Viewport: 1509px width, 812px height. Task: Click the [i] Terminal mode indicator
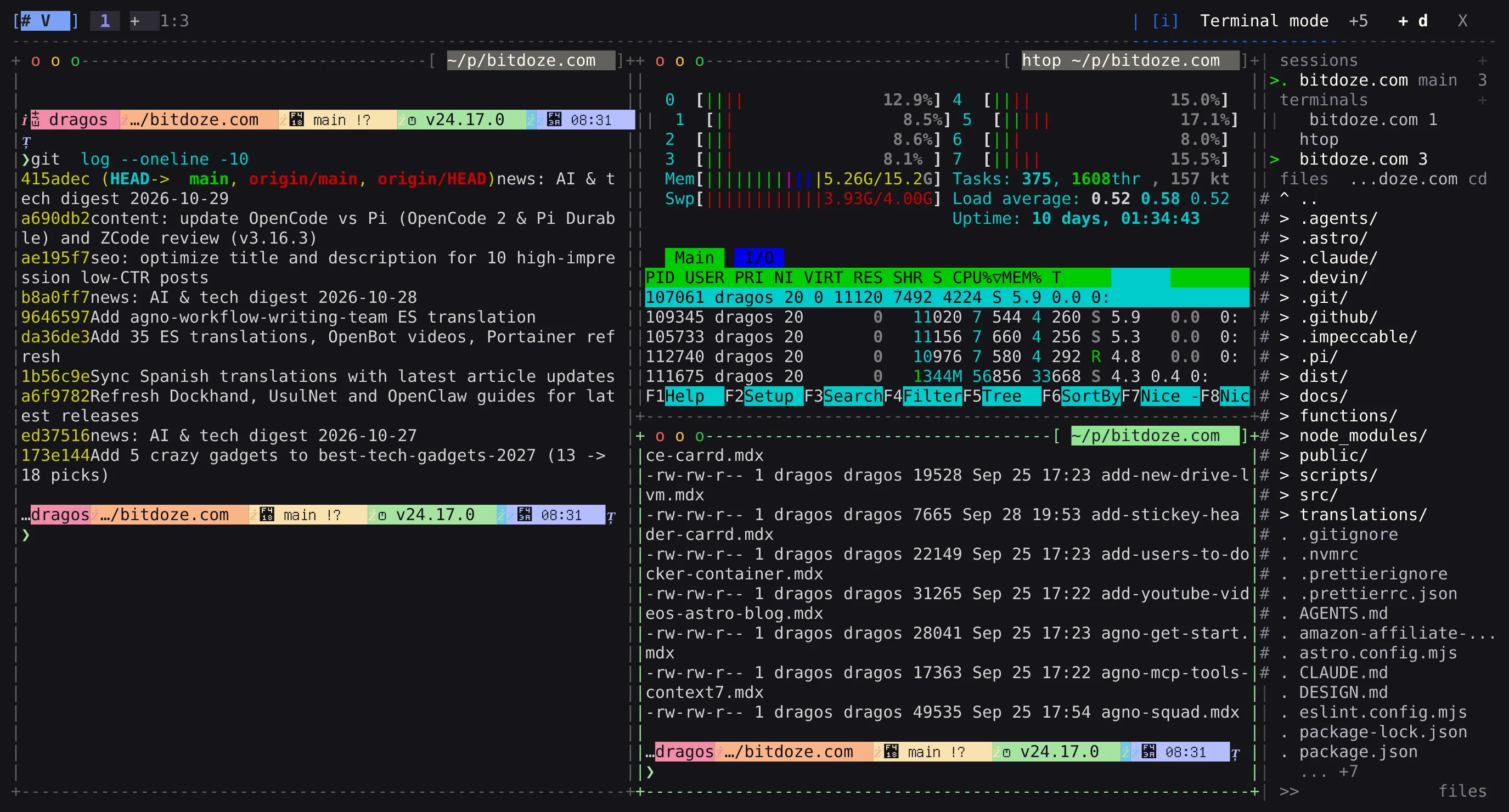pos(1240,21)
